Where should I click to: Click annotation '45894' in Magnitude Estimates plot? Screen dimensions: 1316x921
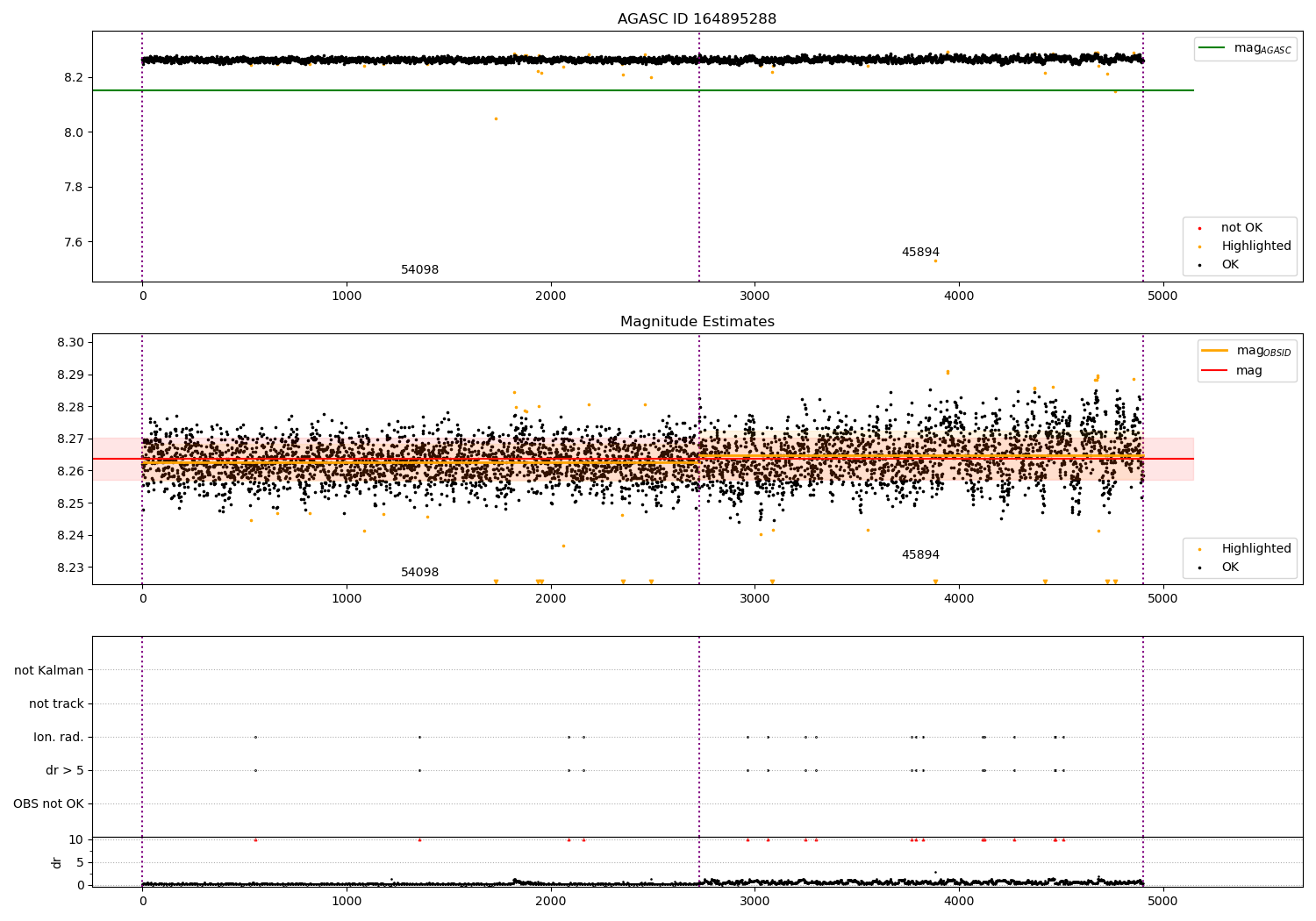pyautogui.click(x=920, y=555)
